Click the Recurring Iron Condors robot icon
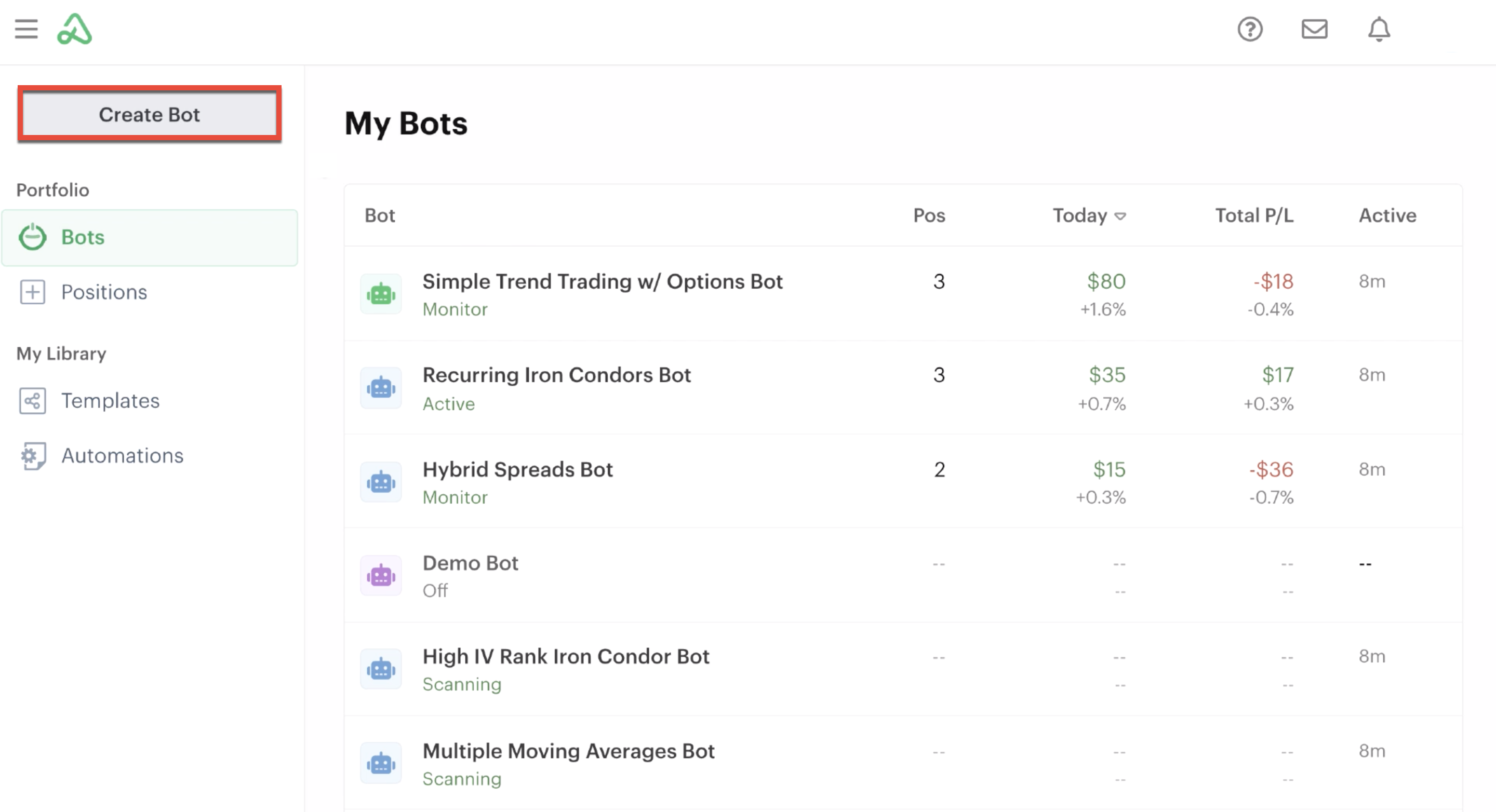This screenshot has height=812, width=1496. pos(381,387)
